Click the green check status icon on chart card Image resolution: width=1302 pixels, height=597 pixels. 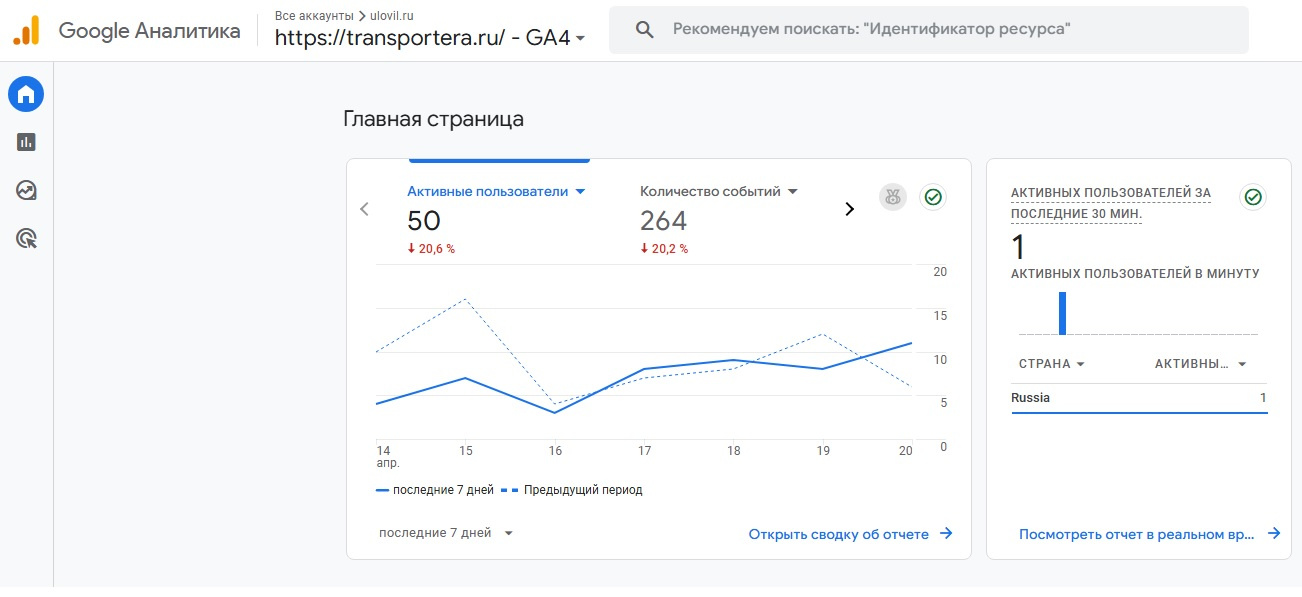pyautogui.click(x=933, y=197)
